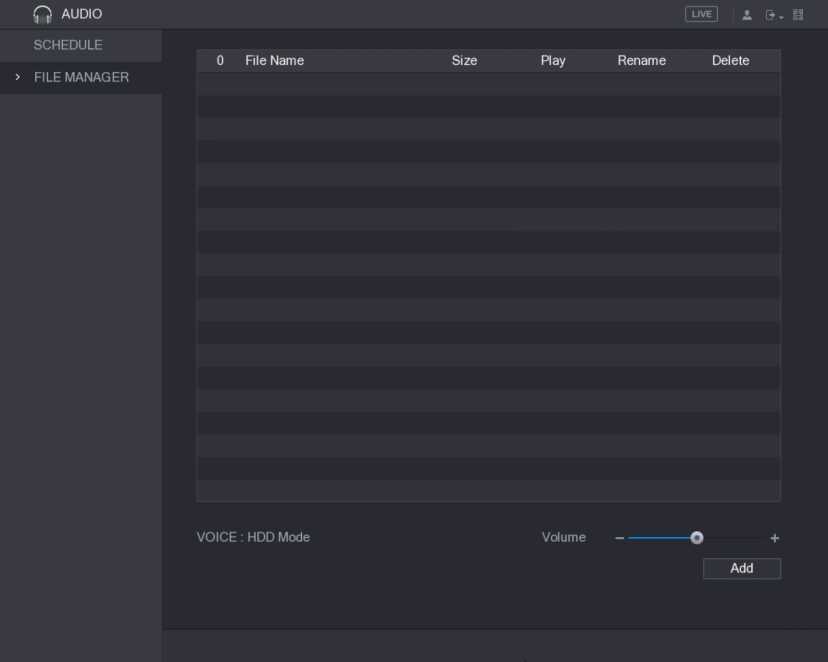The height and width of the screenshot is (662, 828).
Task: Click the AUDIO headphones icon
Action: pos(42,14)
